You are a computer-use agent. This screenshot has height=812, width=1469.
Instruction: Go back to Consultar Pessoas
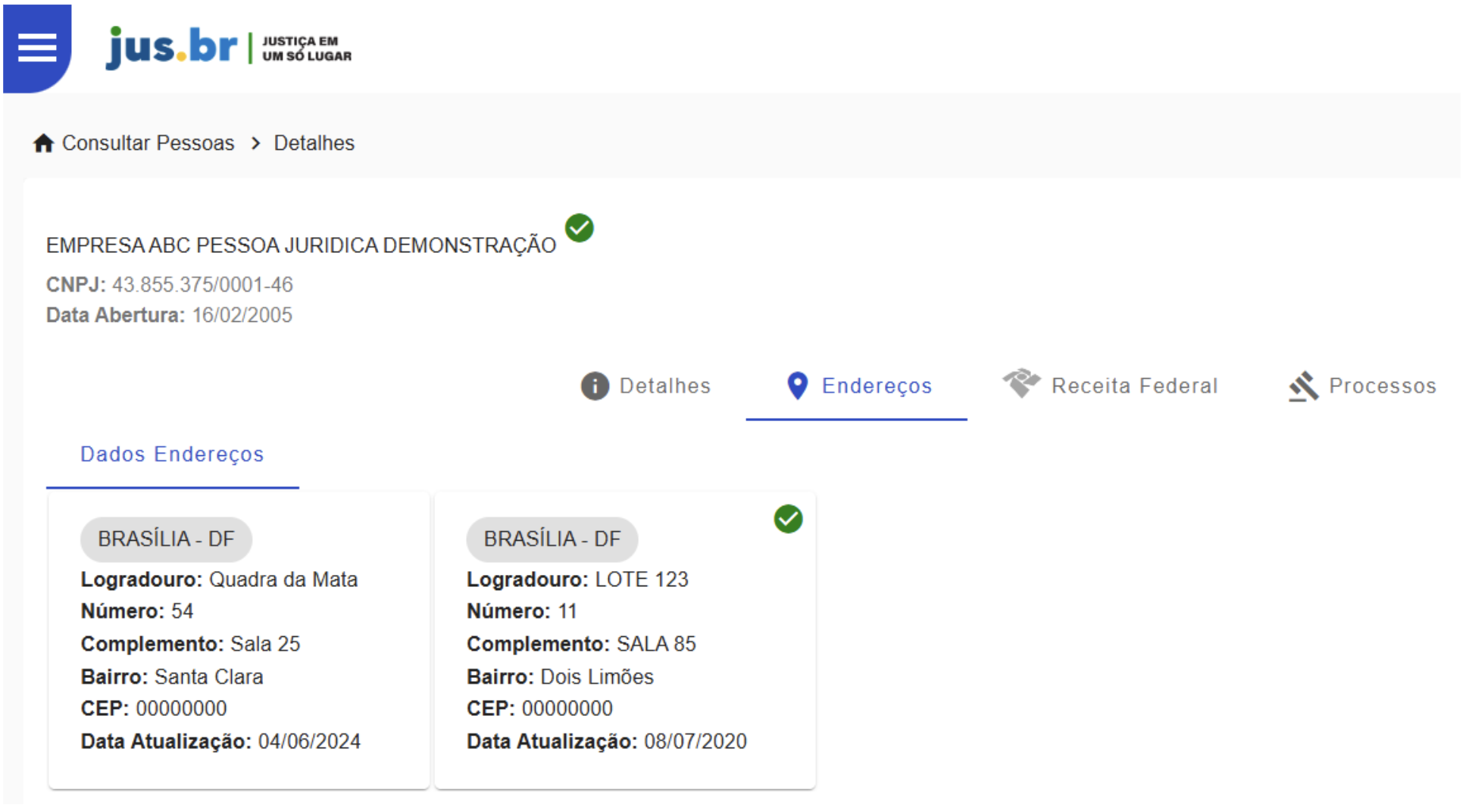click(x=148, y=143)
